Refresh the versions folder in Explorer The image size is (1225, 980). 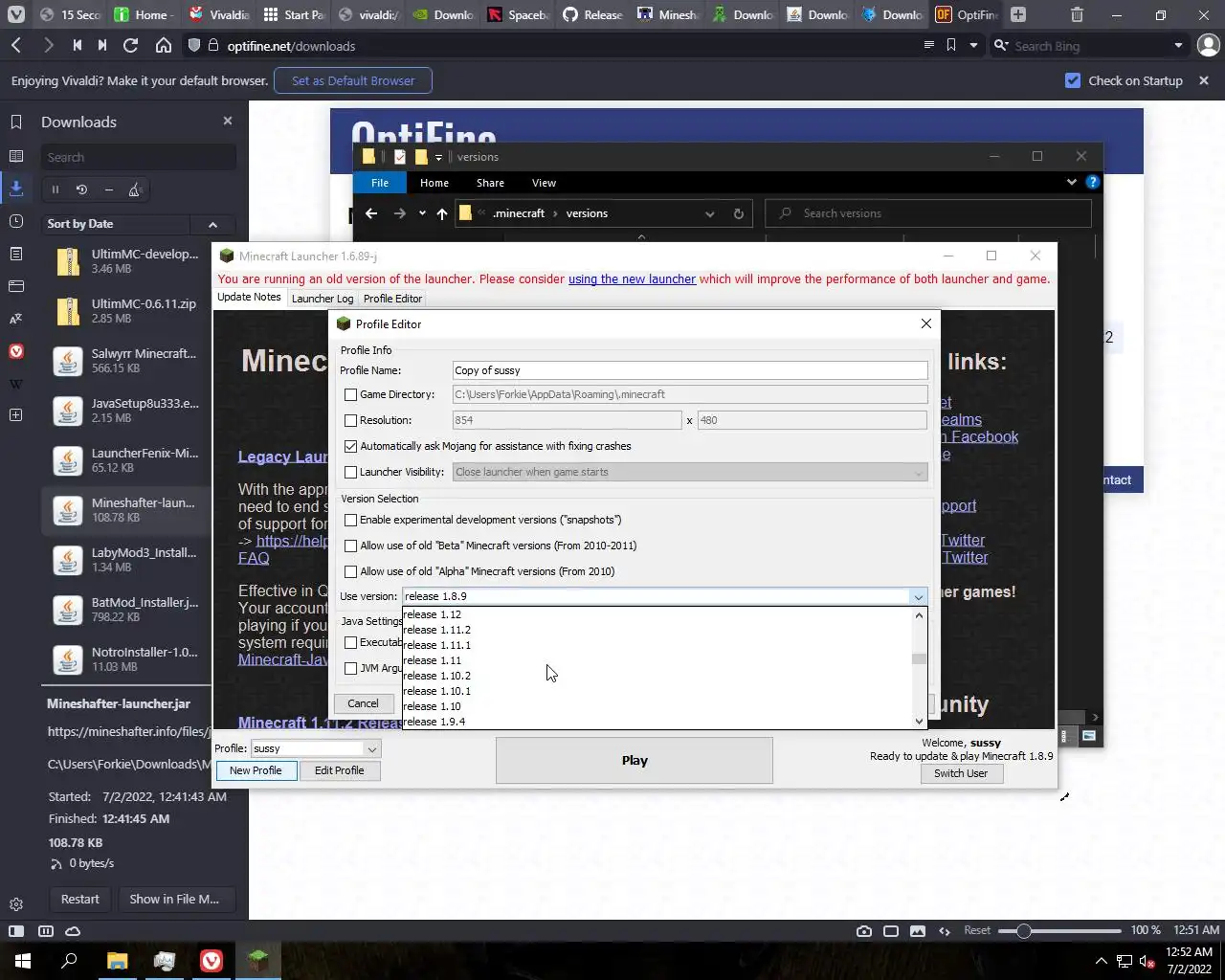pos(738,213)
